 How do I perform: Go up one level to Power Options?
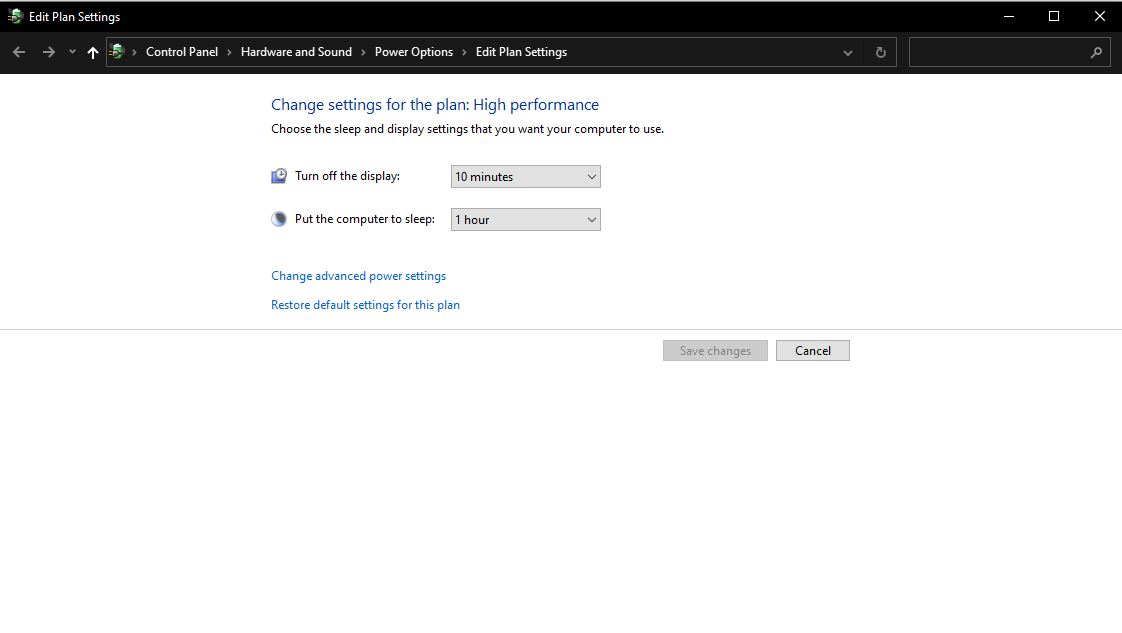coord(93,53)
